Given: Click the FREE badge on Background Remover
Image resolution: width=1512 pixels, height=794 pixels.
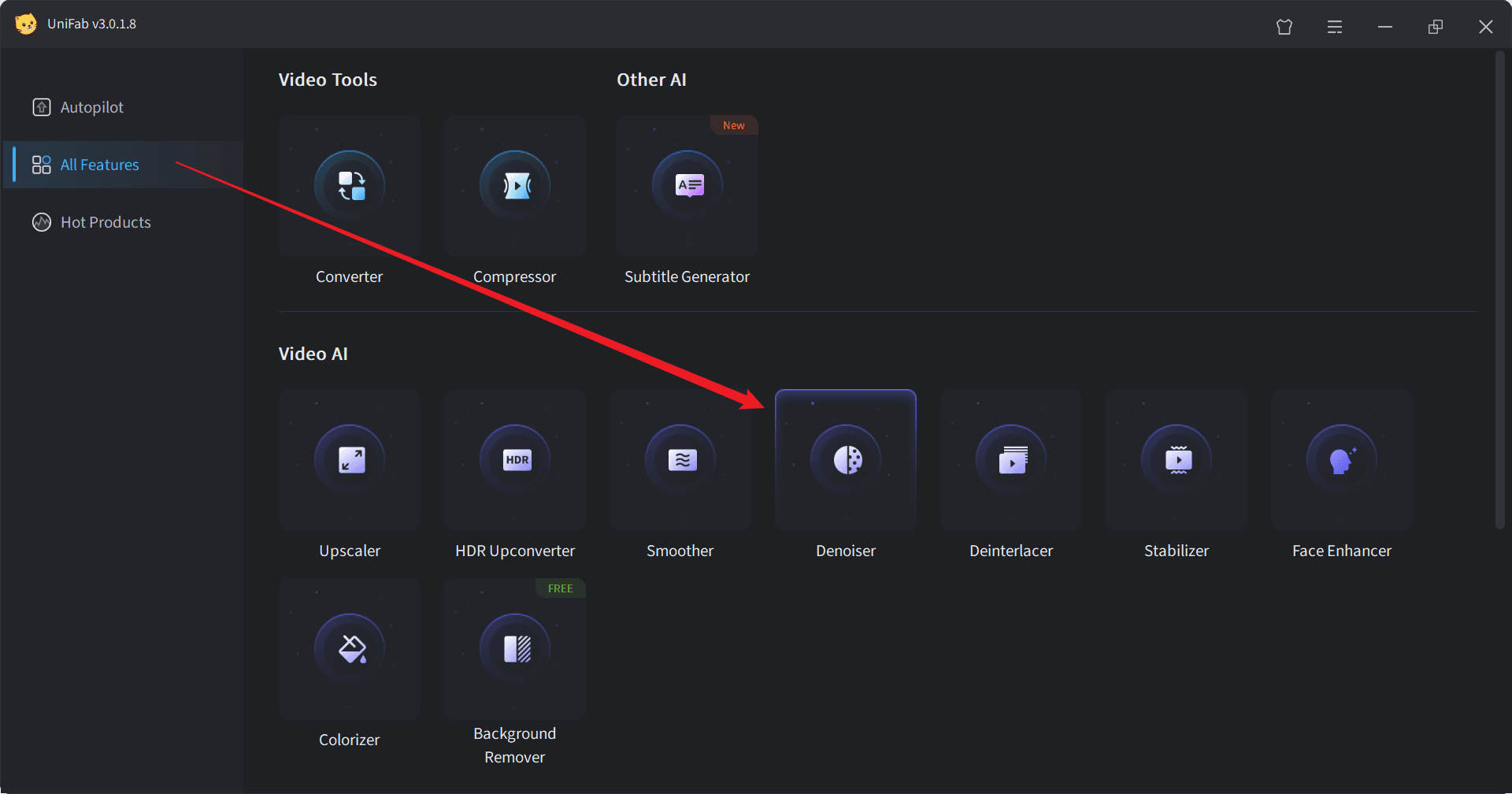Looking at the screenshot, I should (561, 588).
